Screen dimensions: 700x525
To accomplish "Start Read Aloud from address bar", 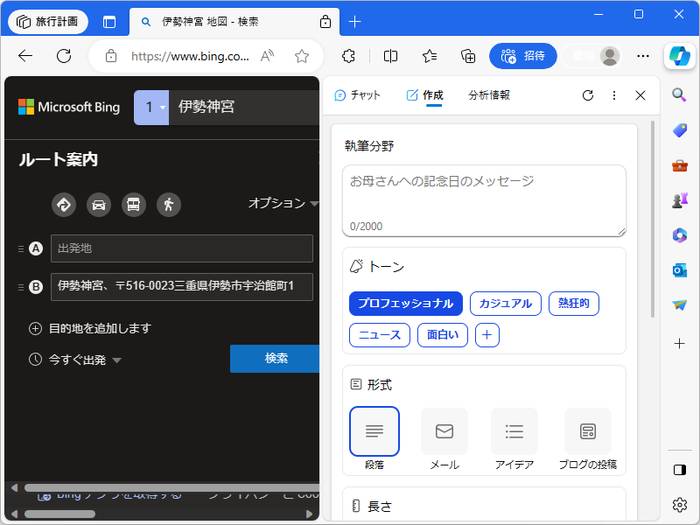I will coord(267,56).
